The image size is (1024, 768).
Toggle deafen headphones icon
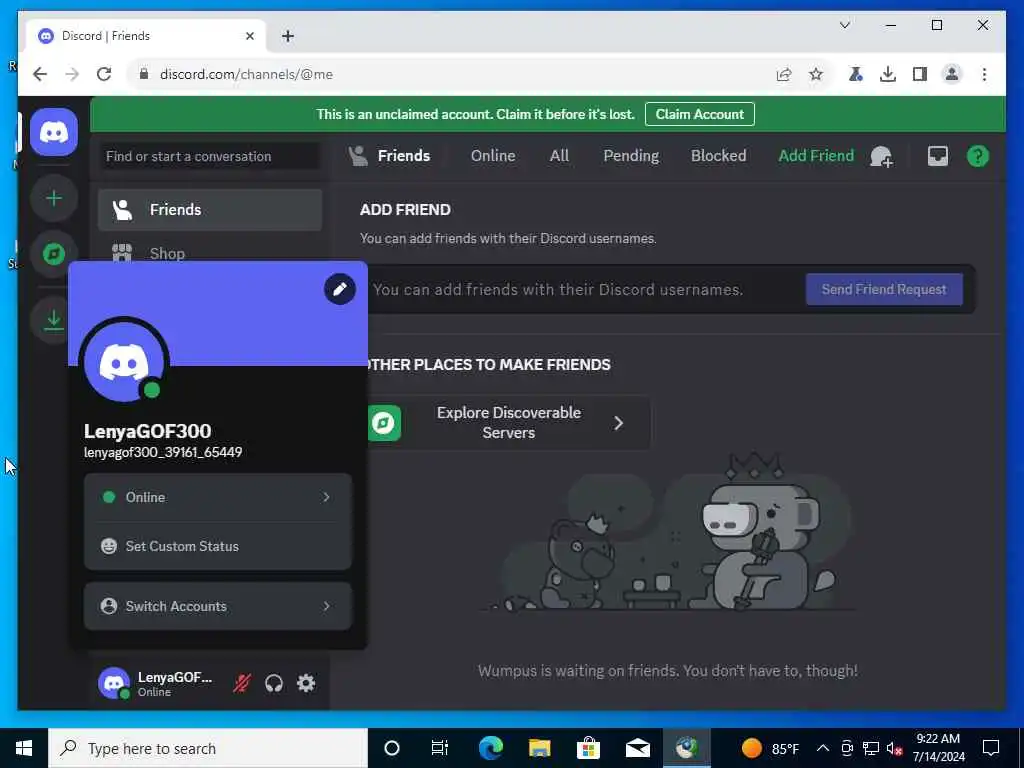[274, 683]
